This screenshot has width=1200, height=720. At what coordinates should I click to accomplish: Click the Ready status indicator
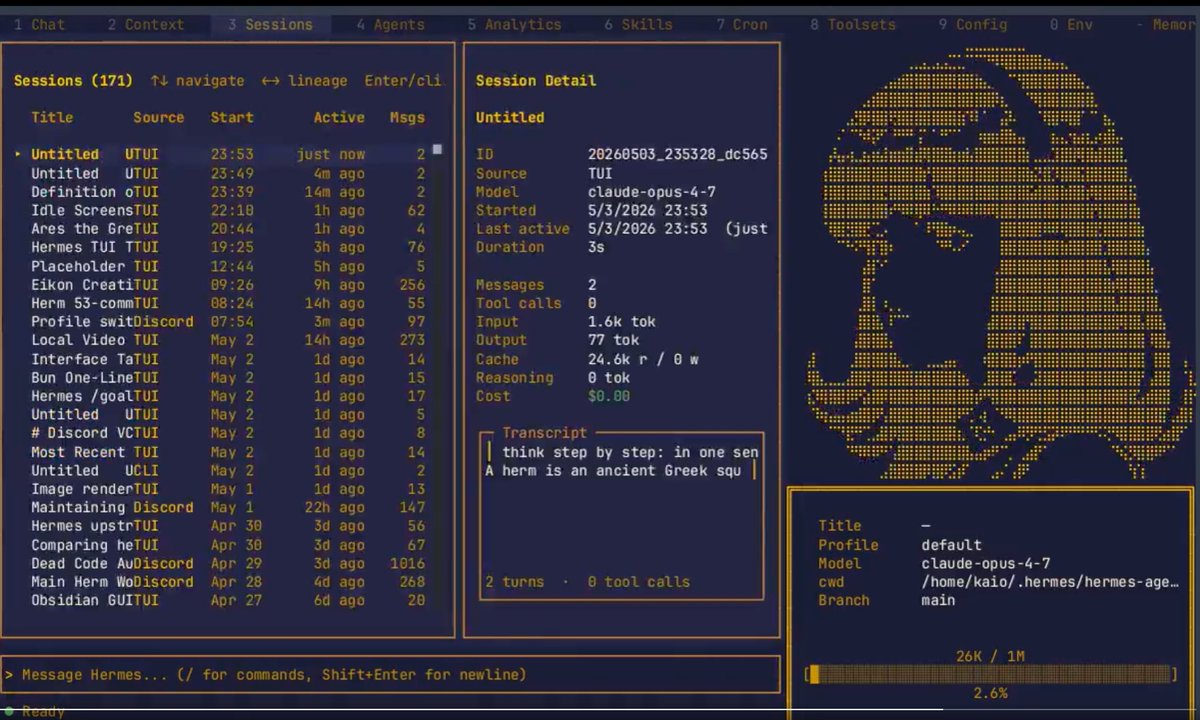tap(34, 712)
